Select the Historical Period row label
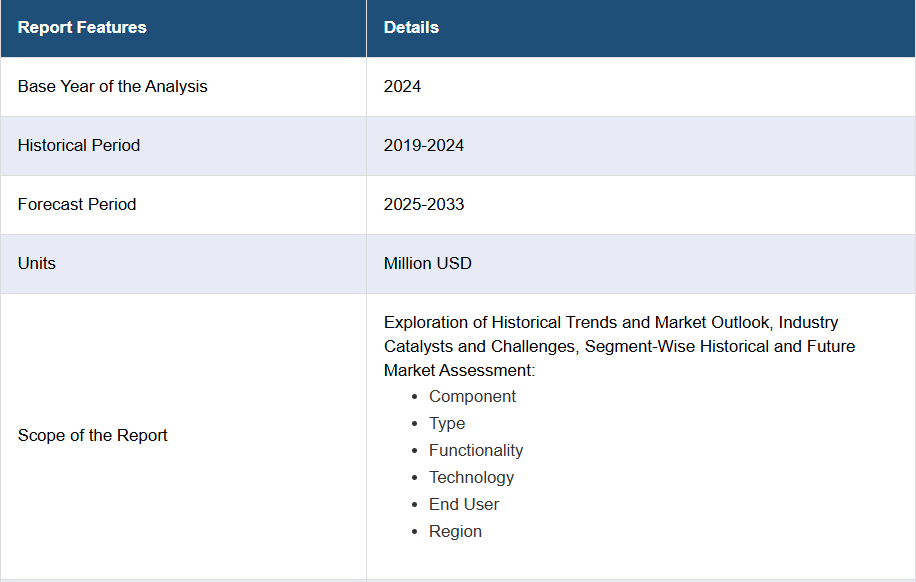The width and height of the screenshot is (916, 582). tap(79, 146)
